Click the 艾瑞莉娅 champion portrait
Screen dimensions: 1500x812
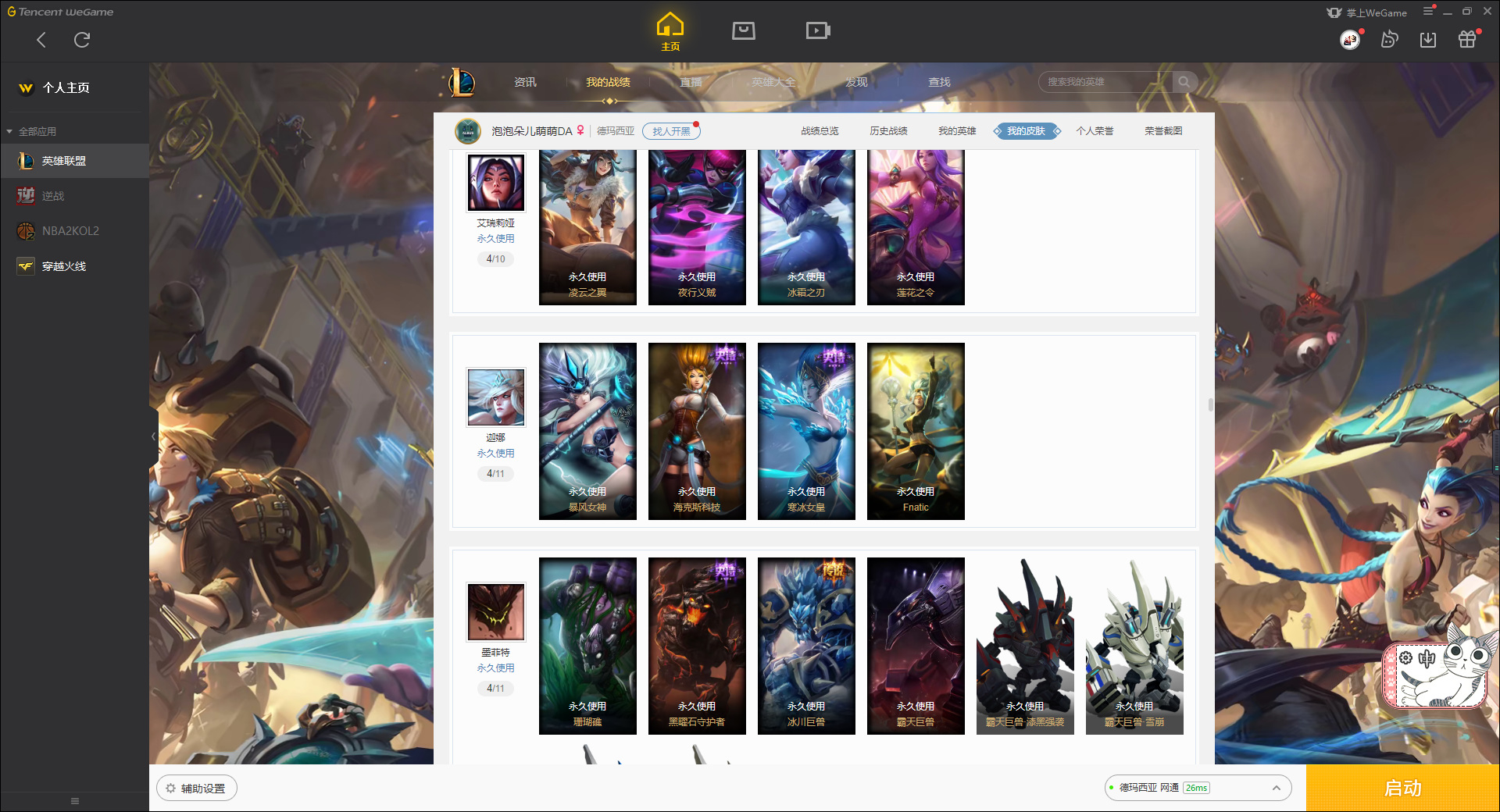[x=495, y=183]
